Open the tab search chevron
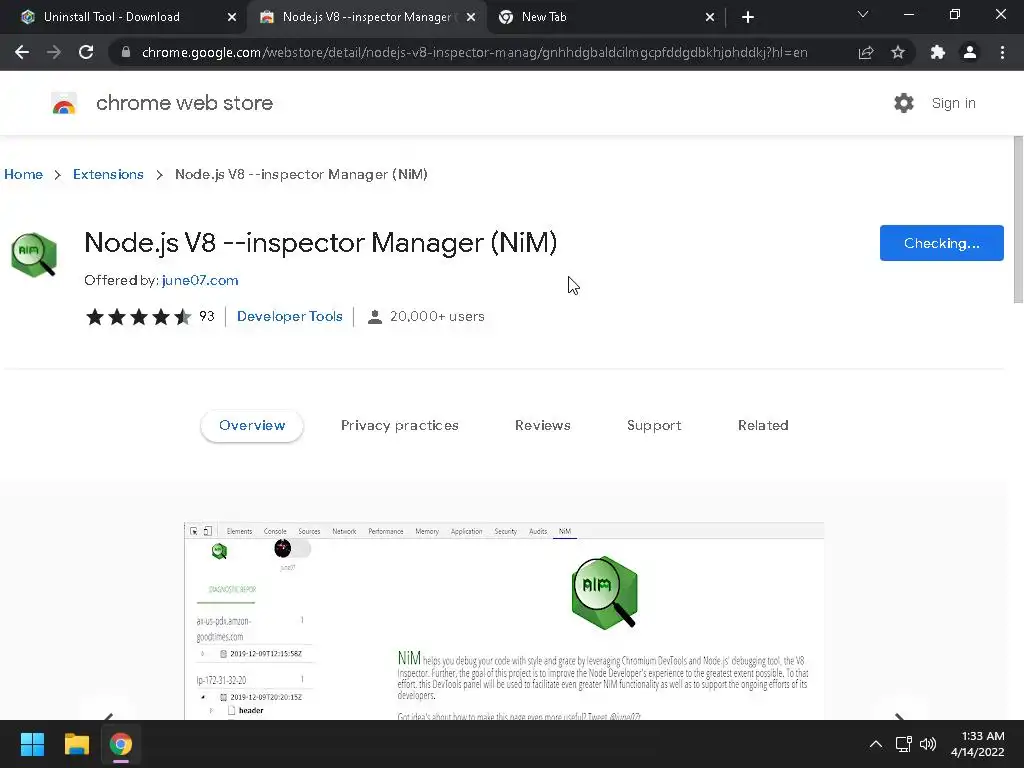The height and width of the screenshot is (768, 1024). pos(863,14)
